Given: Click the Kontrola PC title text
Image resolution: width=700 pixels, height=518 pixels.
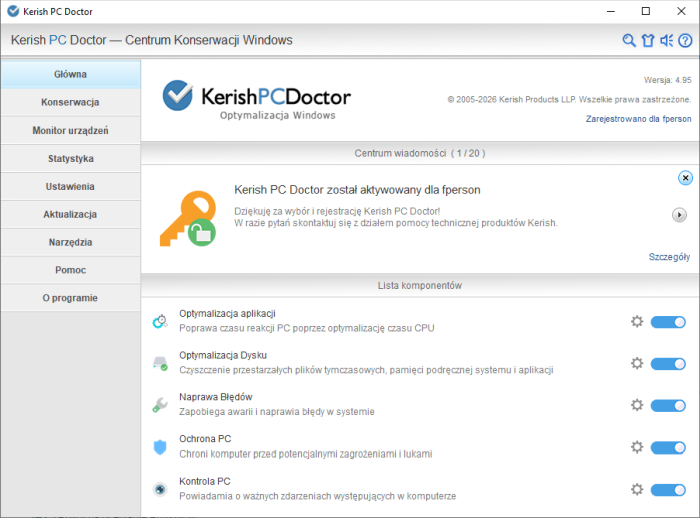Looking at the screenshot, I should pos(204,481).
